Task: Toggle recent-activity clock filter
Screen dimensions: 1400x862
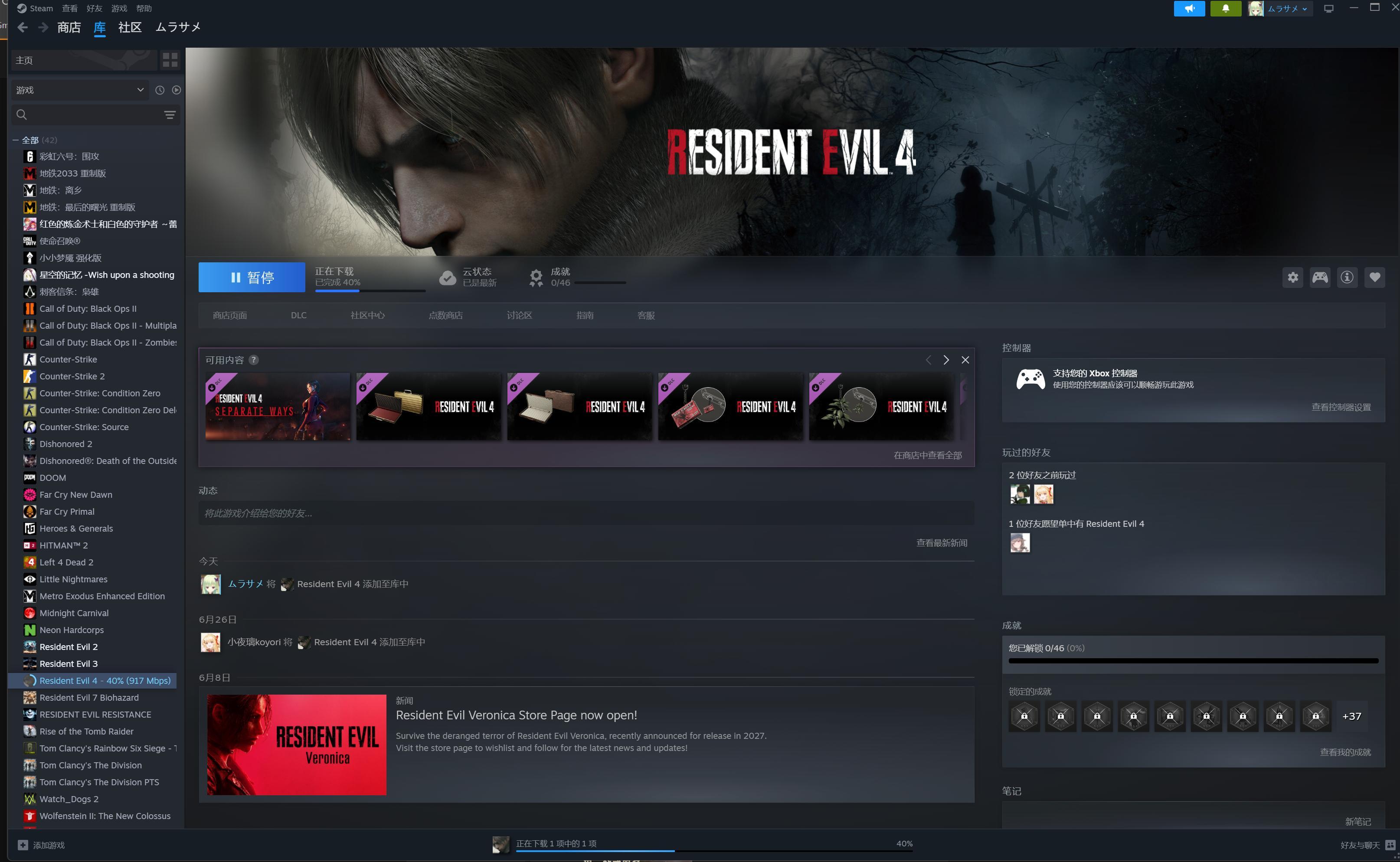Action: [x=160, y=90]
